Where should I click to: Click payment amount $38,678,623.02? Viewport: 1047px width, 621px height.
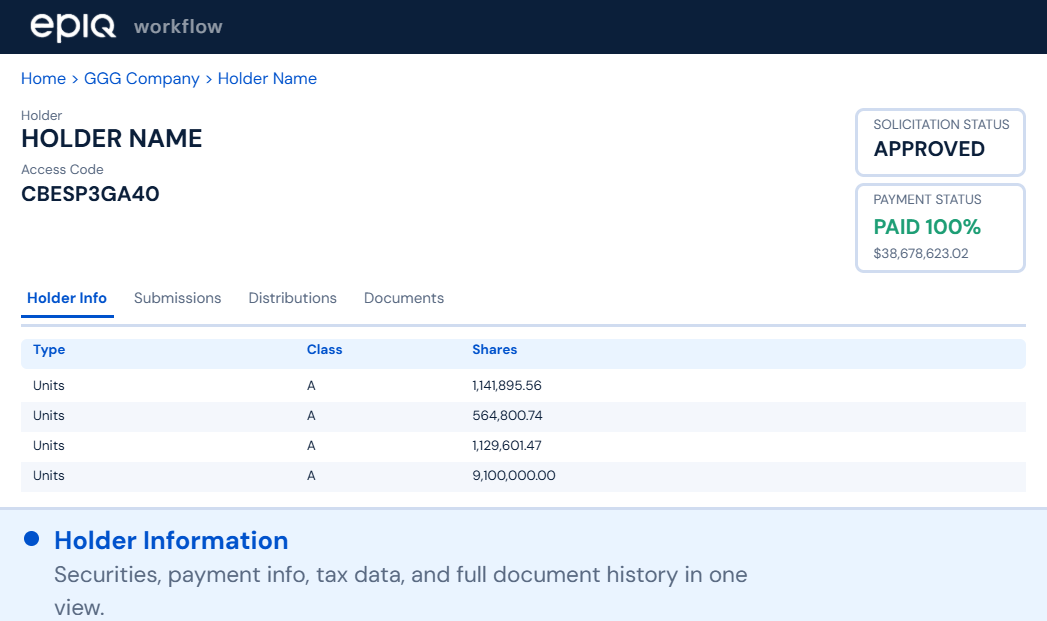click(921, 254)
